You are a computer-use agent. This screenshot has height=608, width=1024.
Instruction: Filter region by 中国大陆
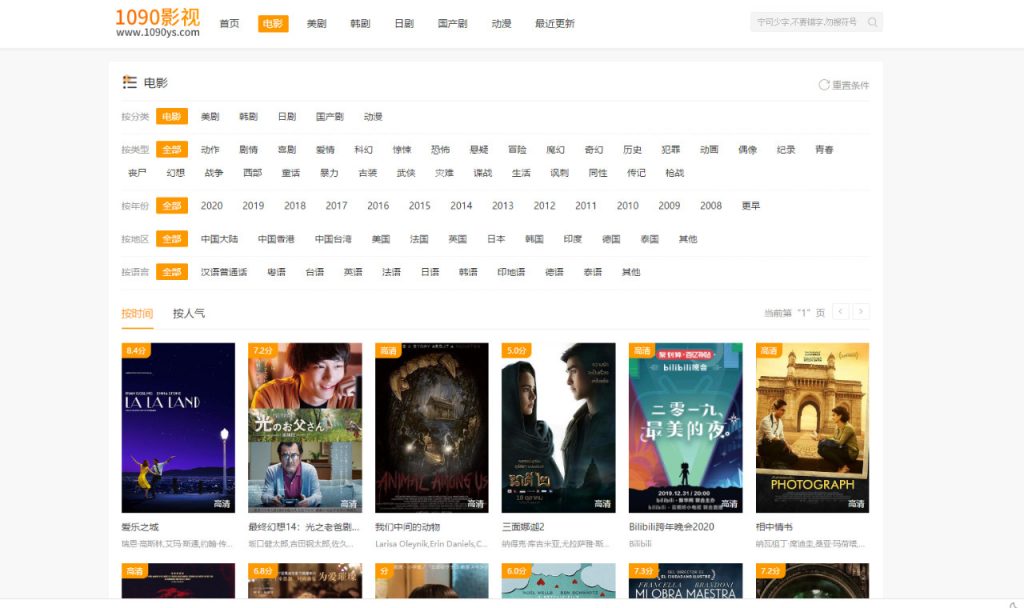tap(219, 239)
